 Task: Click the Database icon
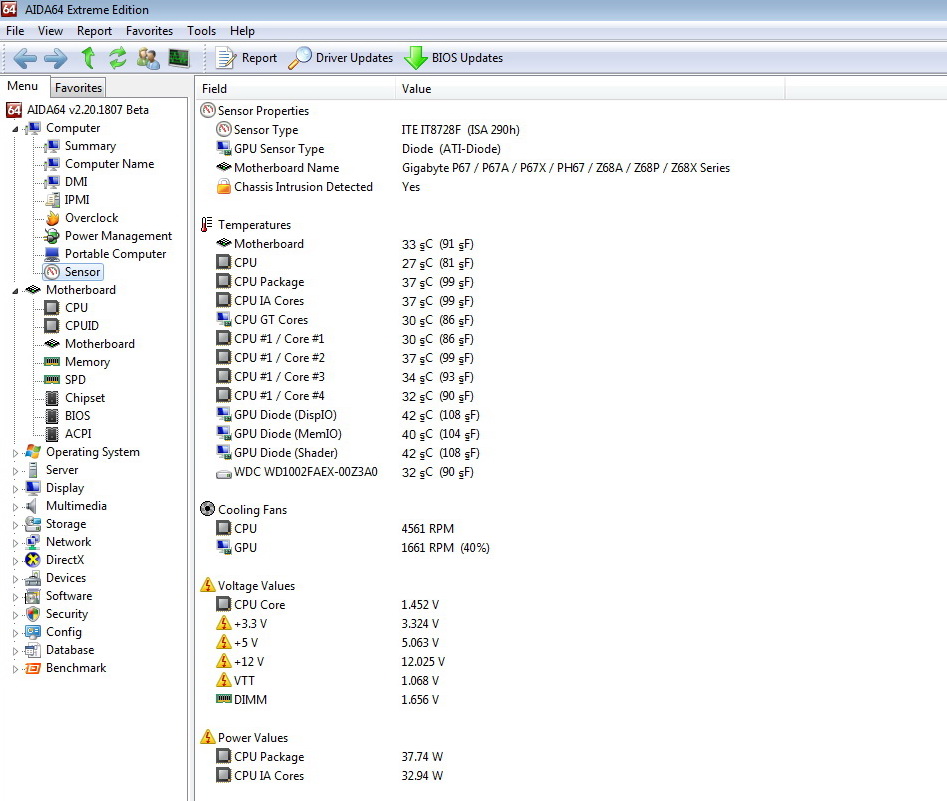33,650
